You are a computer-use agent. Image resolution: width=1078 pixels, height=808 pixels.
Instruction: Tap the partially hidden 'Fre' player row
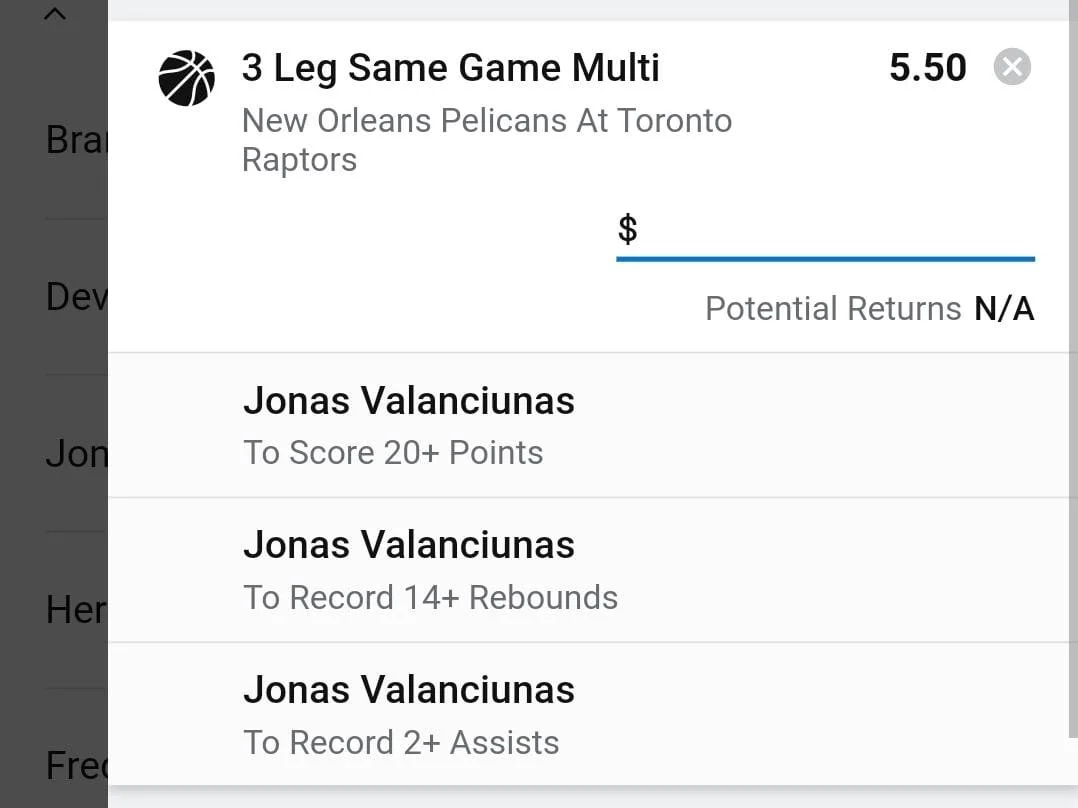75,766
